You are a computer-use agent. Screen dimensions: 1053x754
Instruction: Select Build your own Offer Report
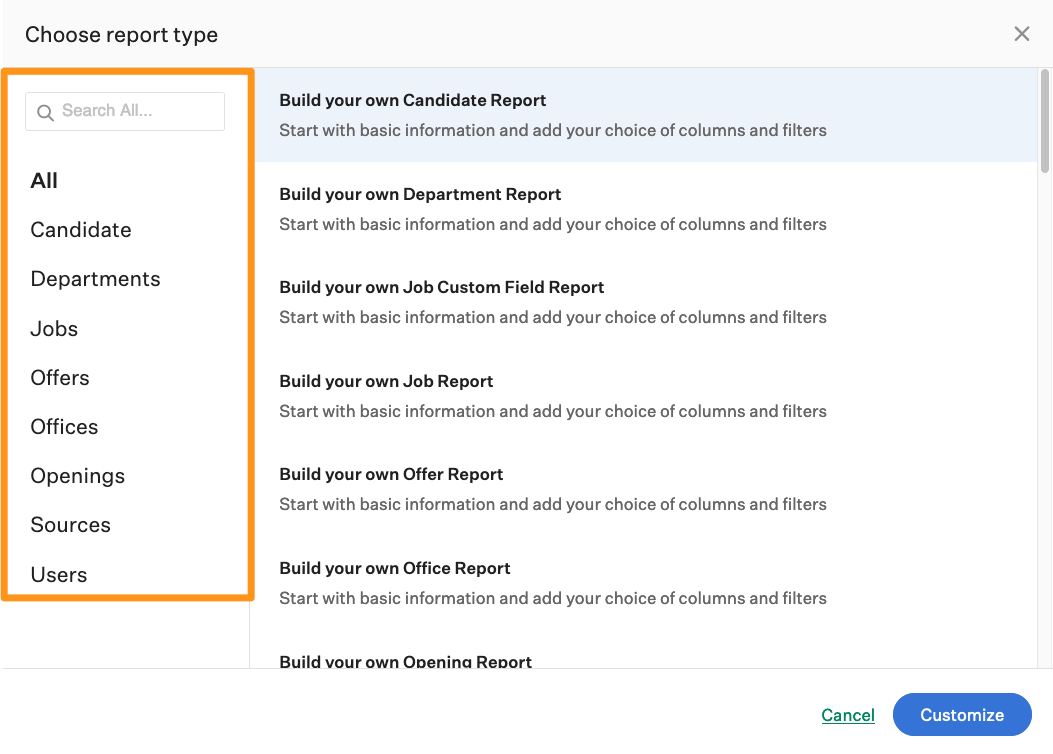tap(646, 489)
